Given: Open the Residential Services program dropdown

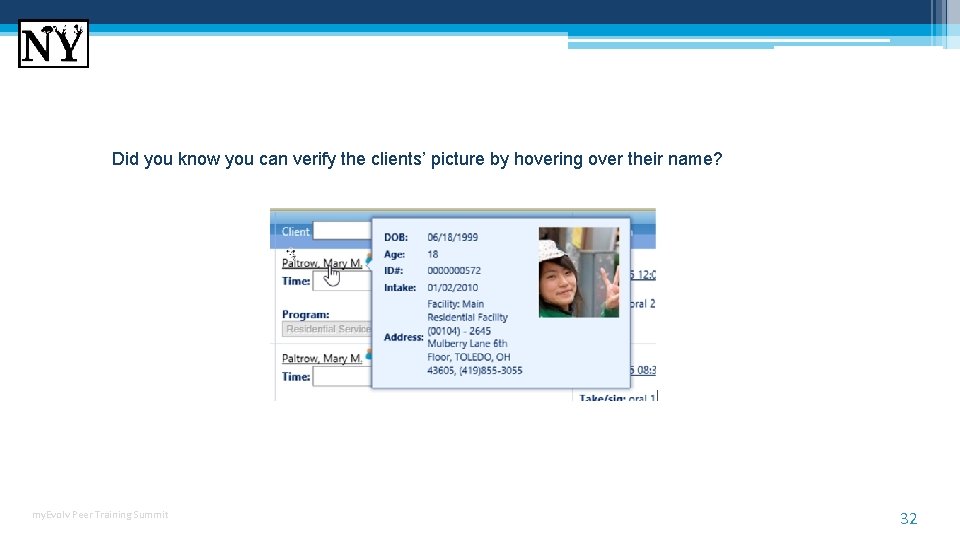Looking at the screenshot, I should (327, 329).
